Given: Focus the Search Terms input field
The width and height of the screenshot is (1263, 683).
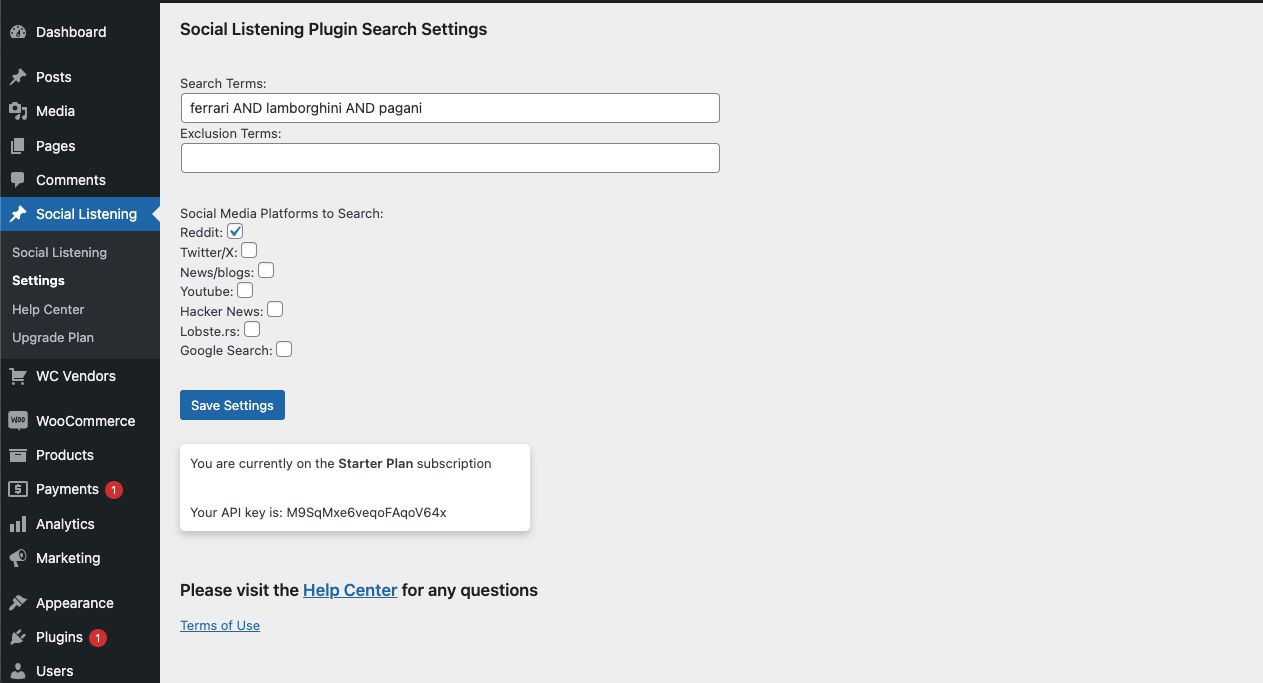Looking at the screenshot, I should click(450, 108).
